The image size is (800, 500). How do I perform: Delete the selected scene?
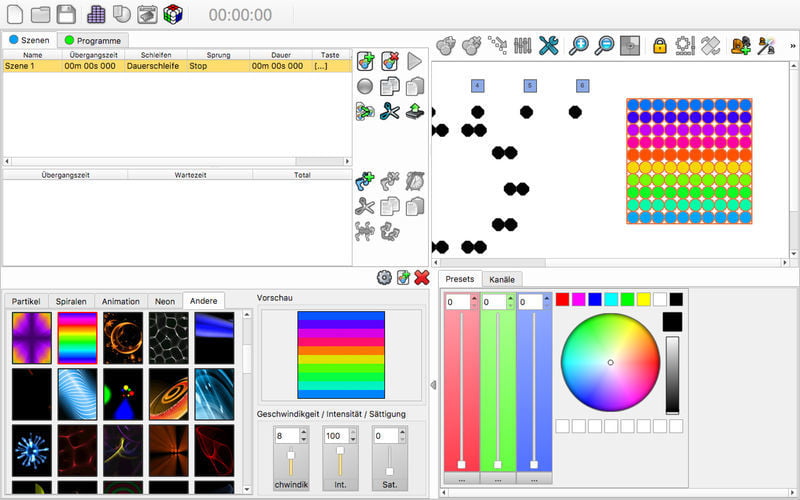click(x=390, y=61)
